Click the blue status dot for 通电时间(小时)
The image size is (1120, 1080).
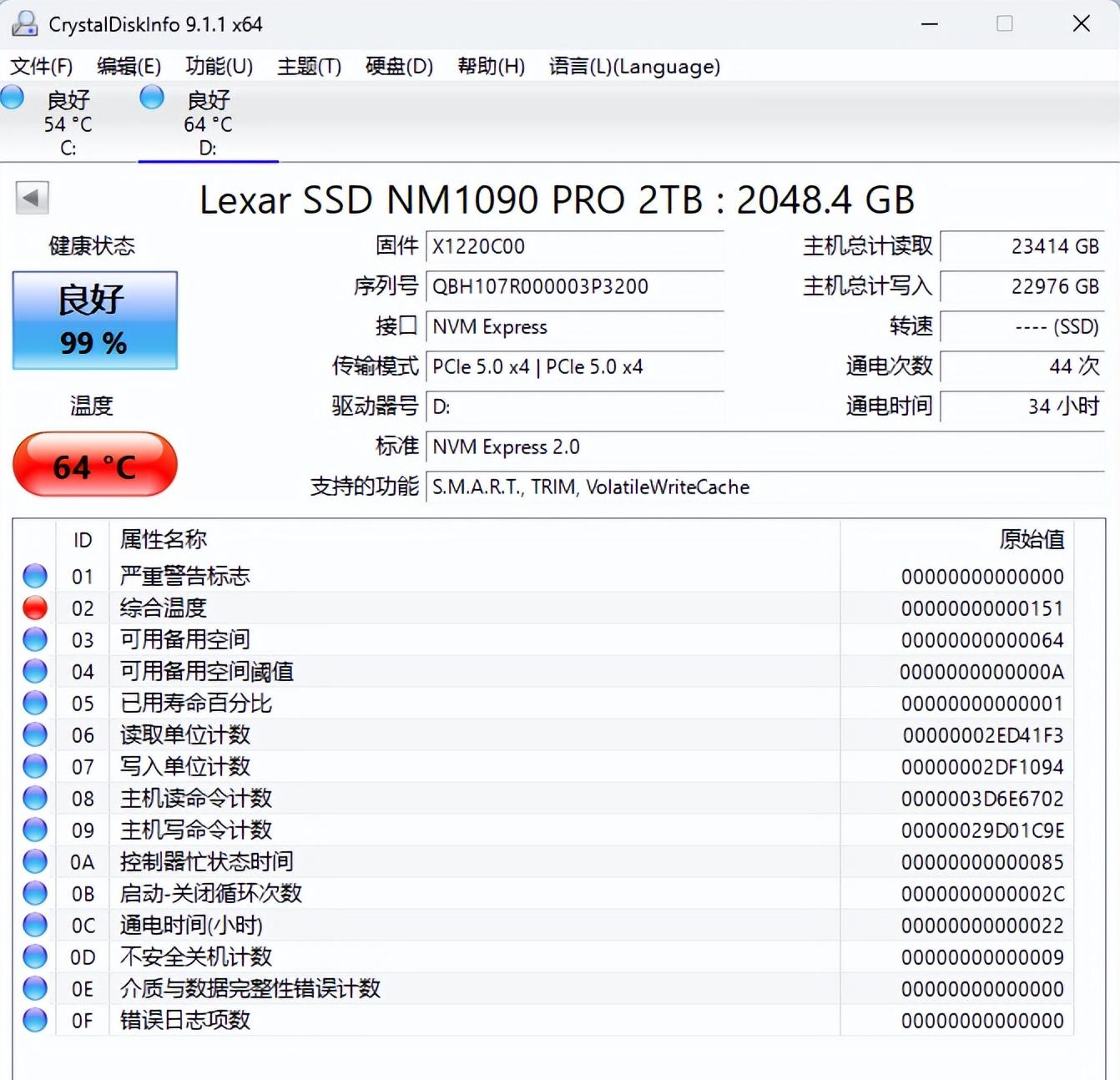(x=35, y=925)
